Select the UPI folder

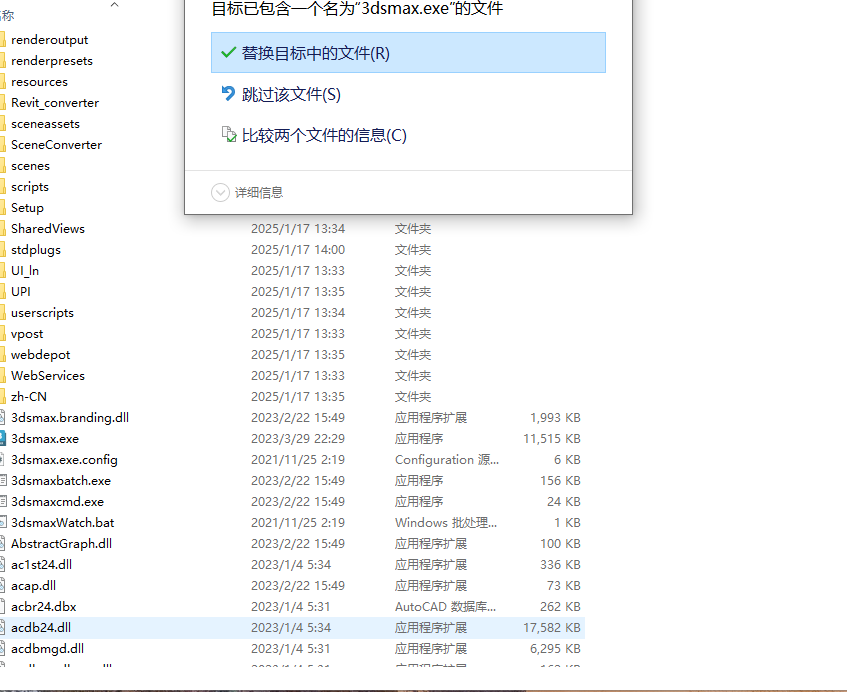(21, 292)
